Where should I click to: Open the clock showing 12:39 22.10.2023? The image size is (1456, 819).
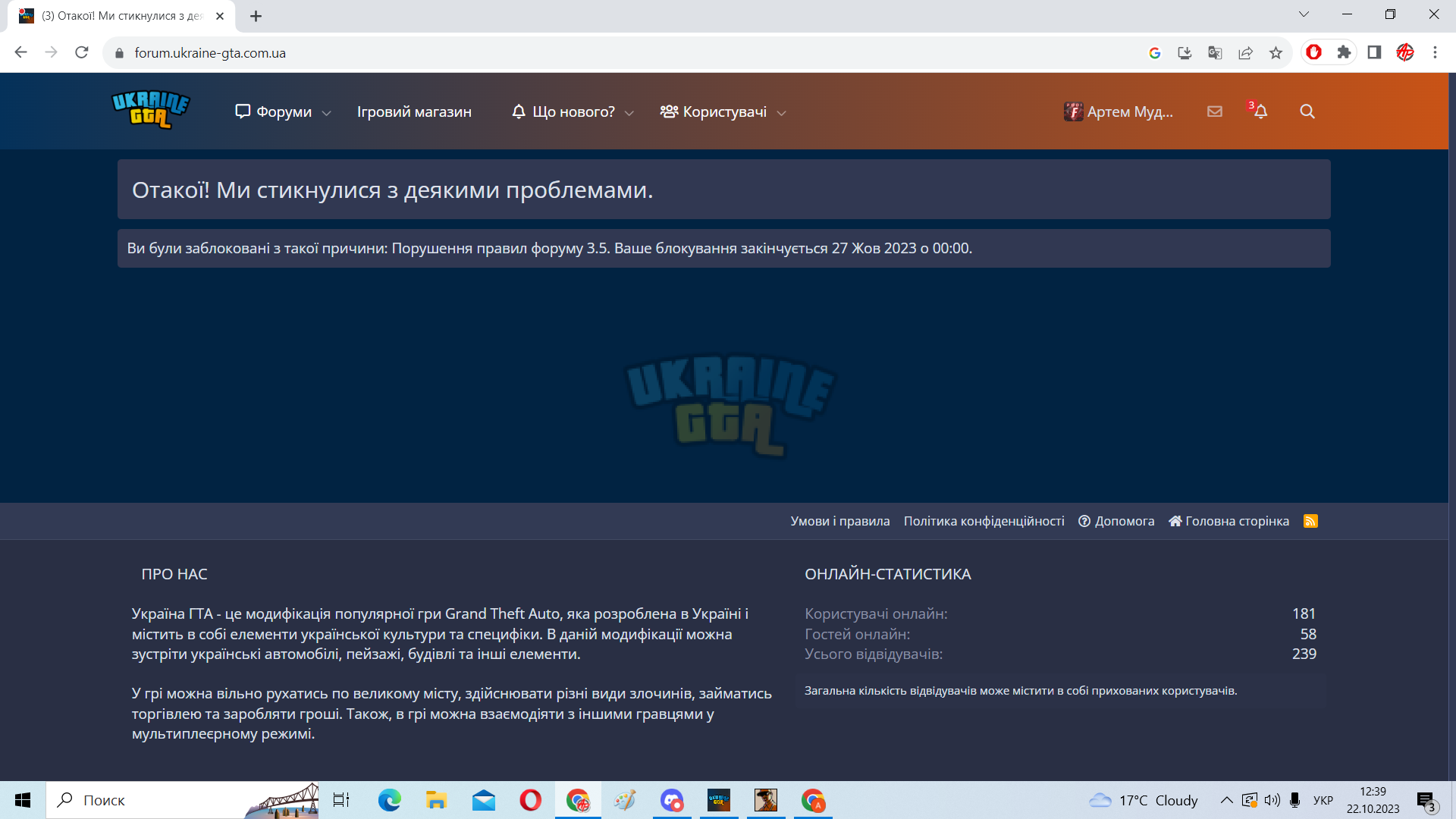click(1373, 800)
